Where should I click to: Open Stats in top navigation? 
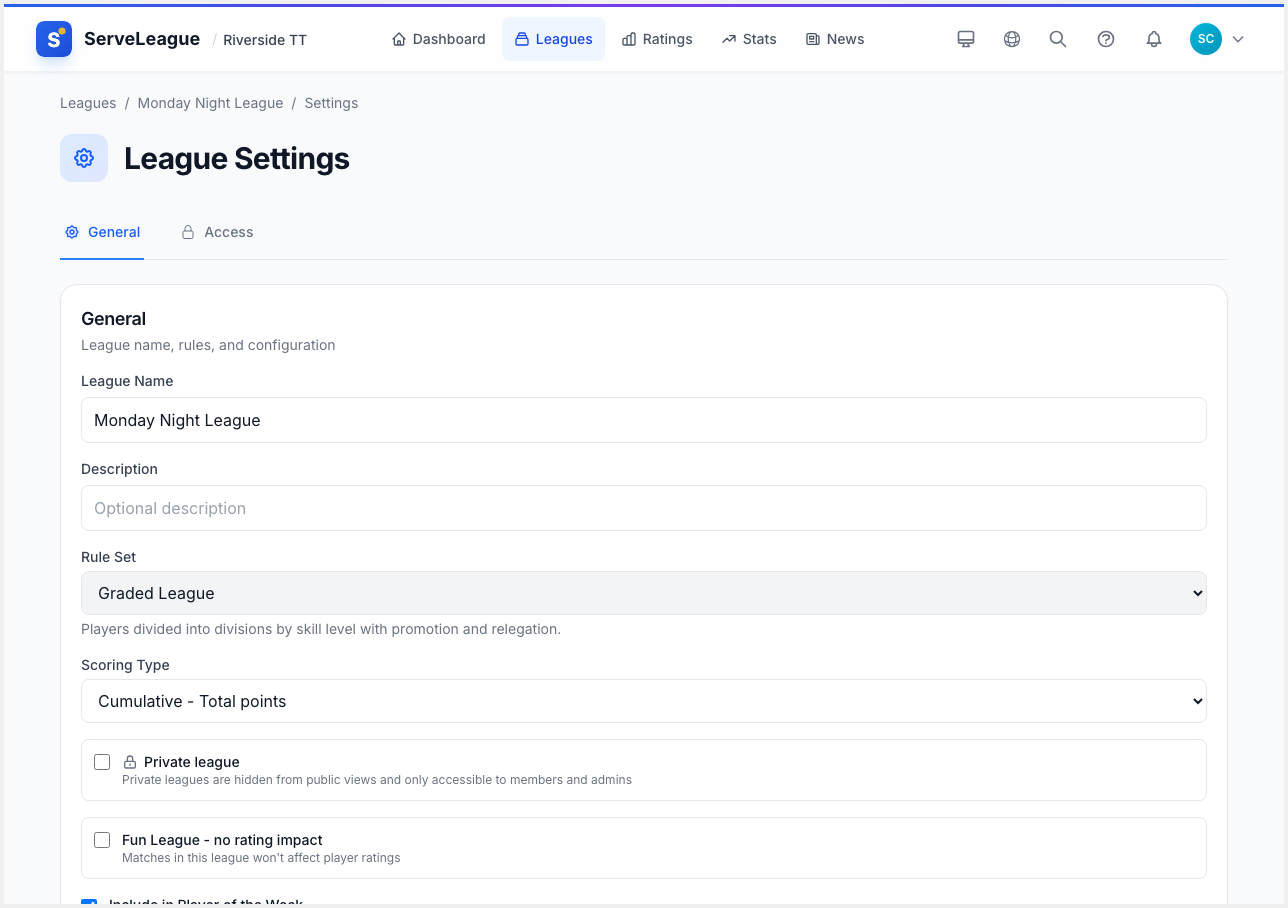(749, 39)
